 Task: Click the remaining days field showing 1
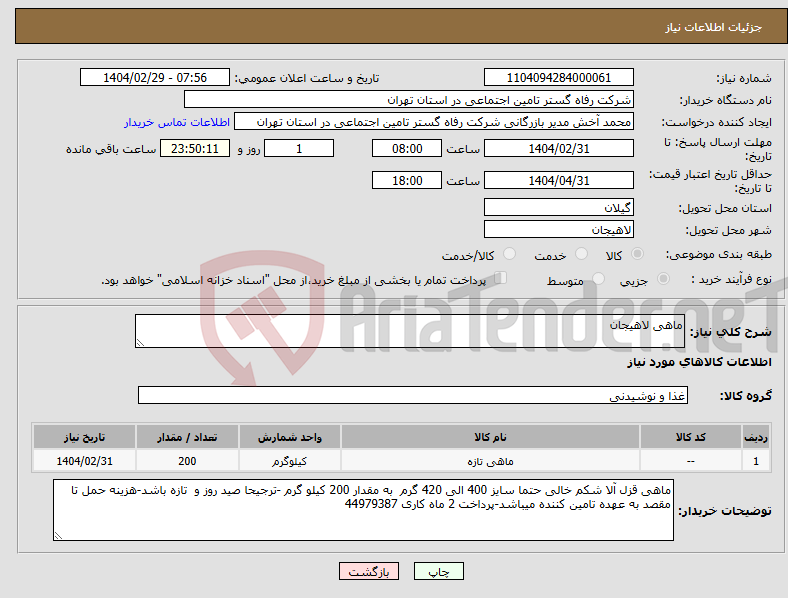click(299, 149)
